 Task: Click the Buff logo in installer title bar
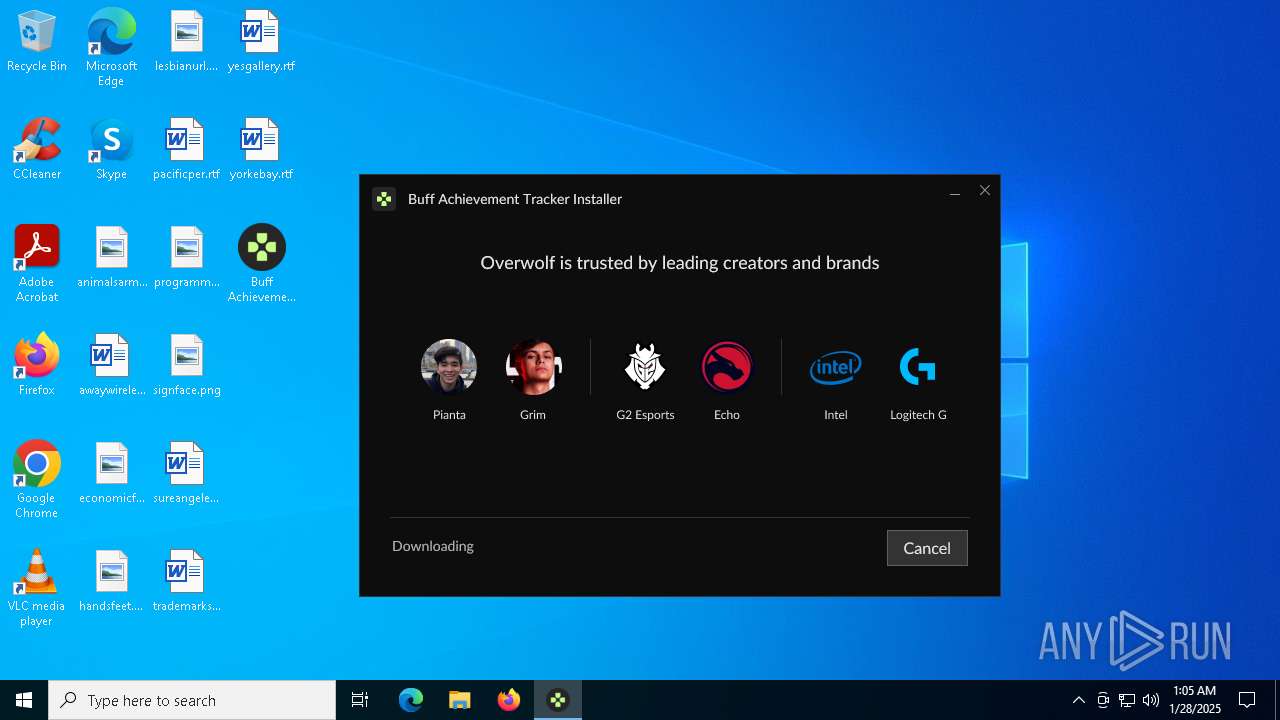coord(384,199)
